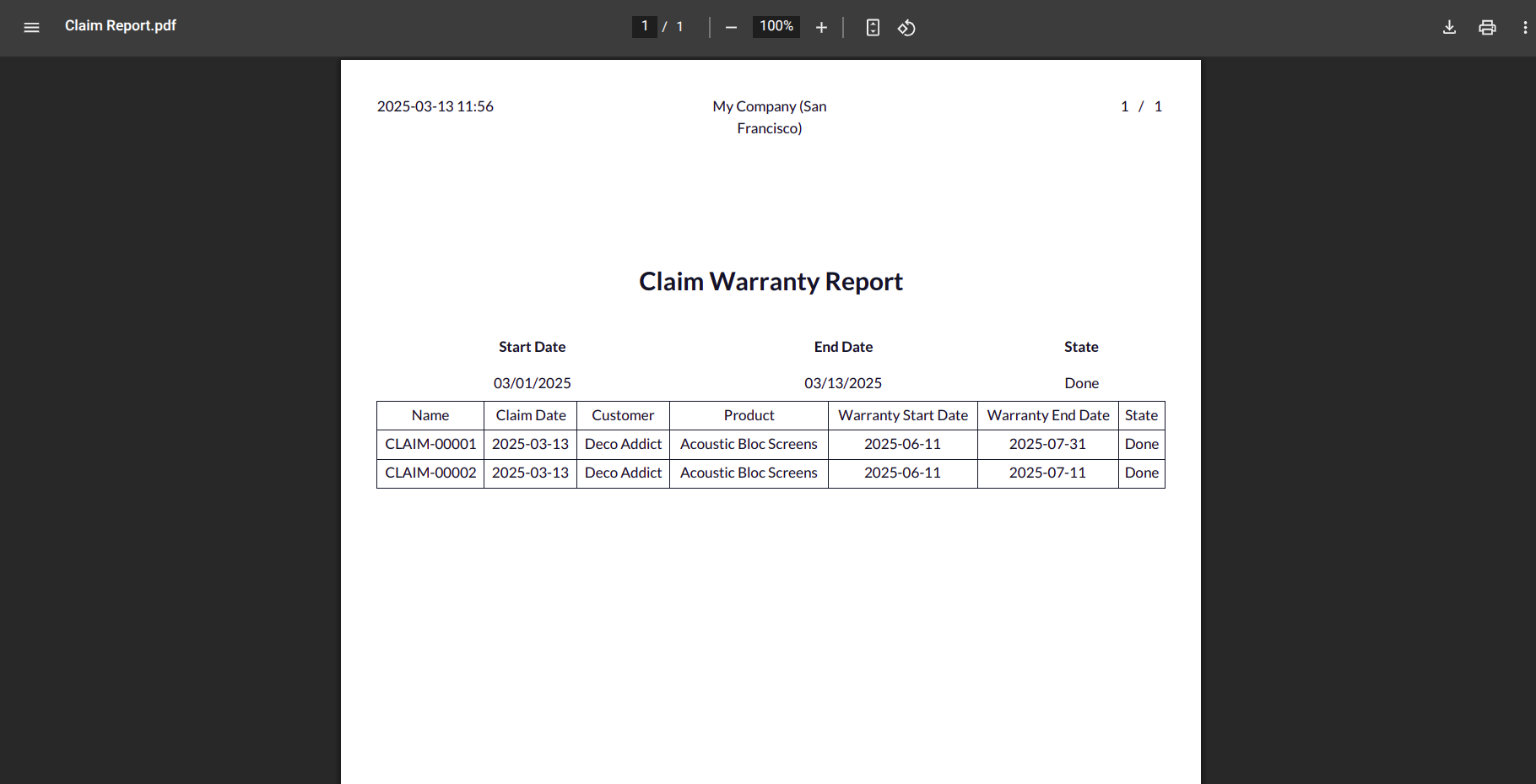Click the Warranty End Date column header
Image resolution: width=1536 pixels, height=784 pixels.
(1048, 415)
